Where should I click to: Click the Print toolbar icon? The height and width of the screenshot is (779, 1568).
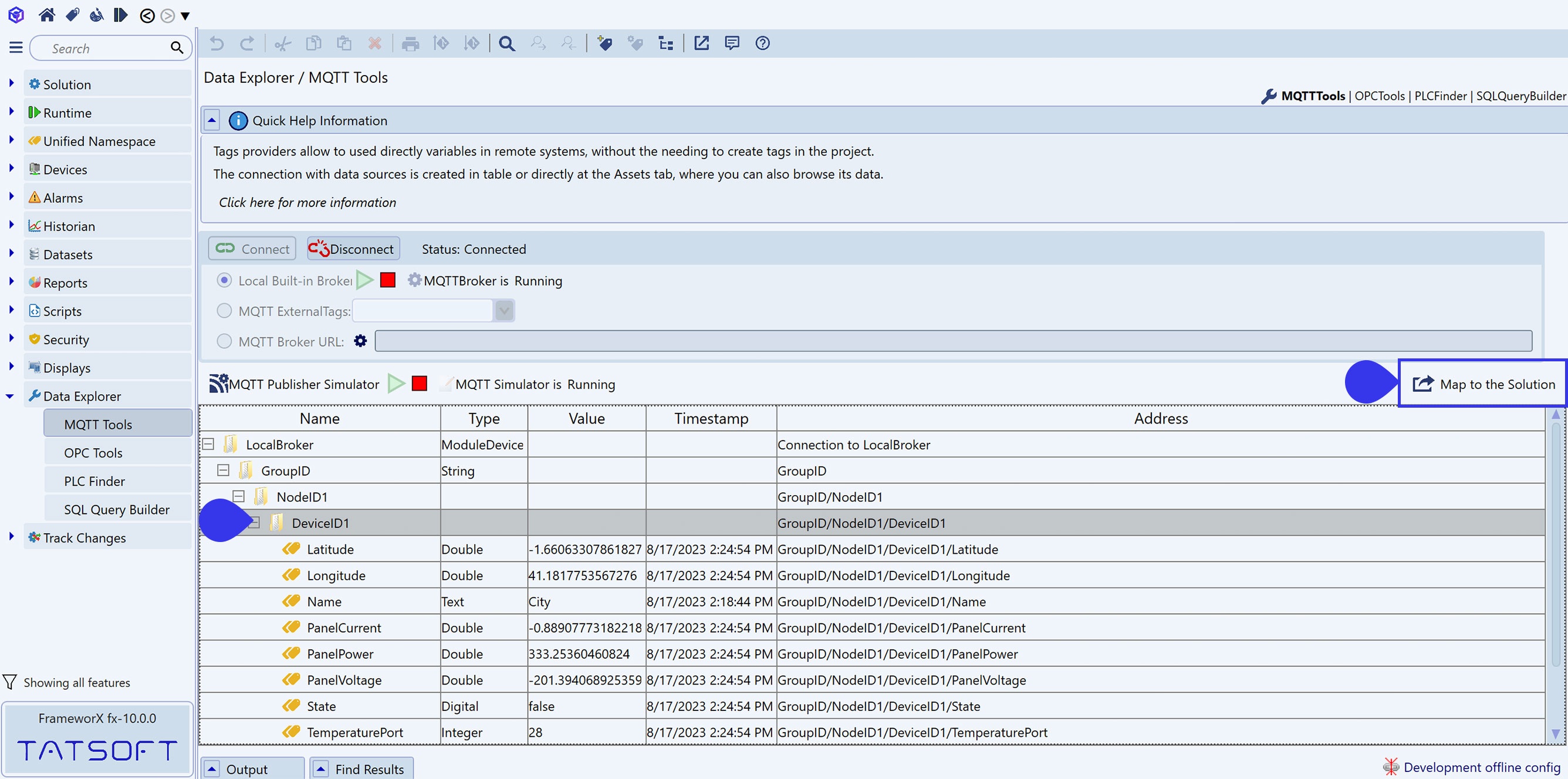[x=411, y=44]
